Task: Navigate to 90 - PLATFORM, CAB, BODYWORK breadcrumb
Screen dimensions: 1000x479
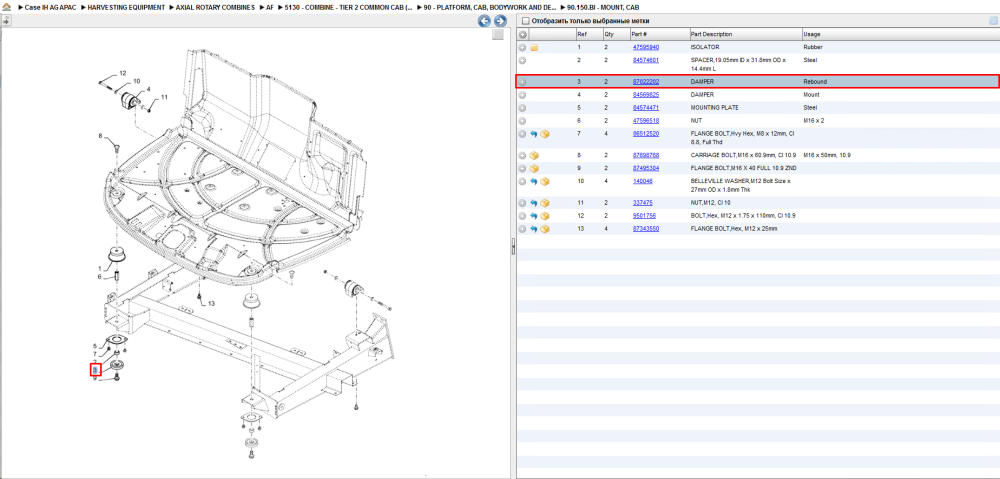Action: [489, 7]
